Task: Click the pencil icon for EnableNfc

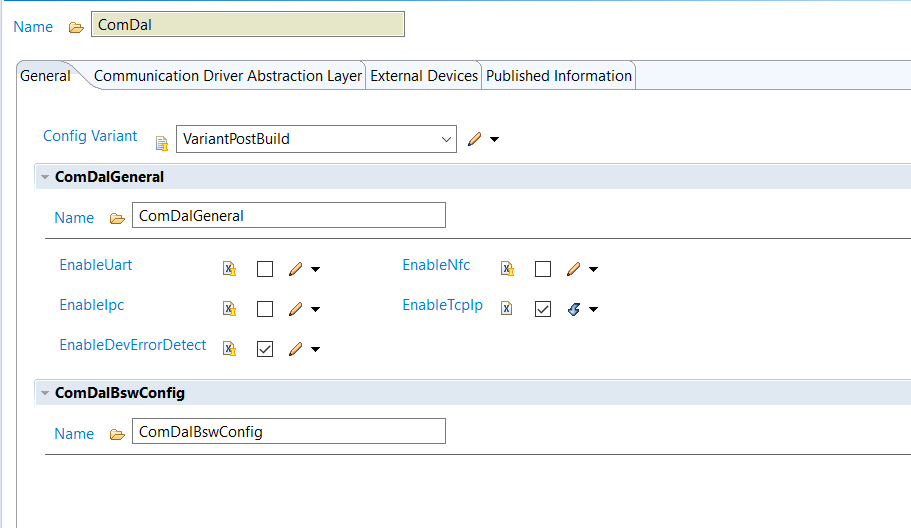Action: [573, 269]
